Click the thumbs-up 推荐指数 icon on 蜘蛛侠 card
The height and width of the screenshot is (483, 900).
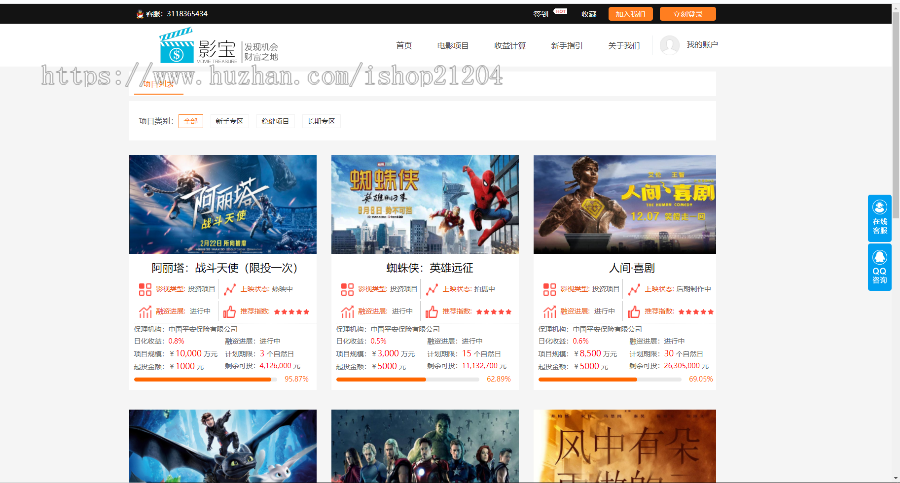432,312
